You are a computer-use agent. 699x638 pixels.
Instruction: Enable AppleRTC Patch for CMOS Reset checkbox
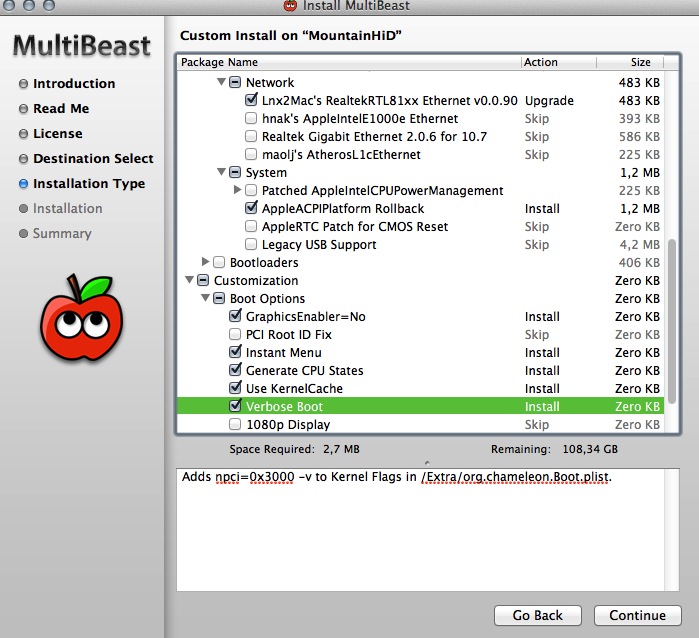[251, 226]
